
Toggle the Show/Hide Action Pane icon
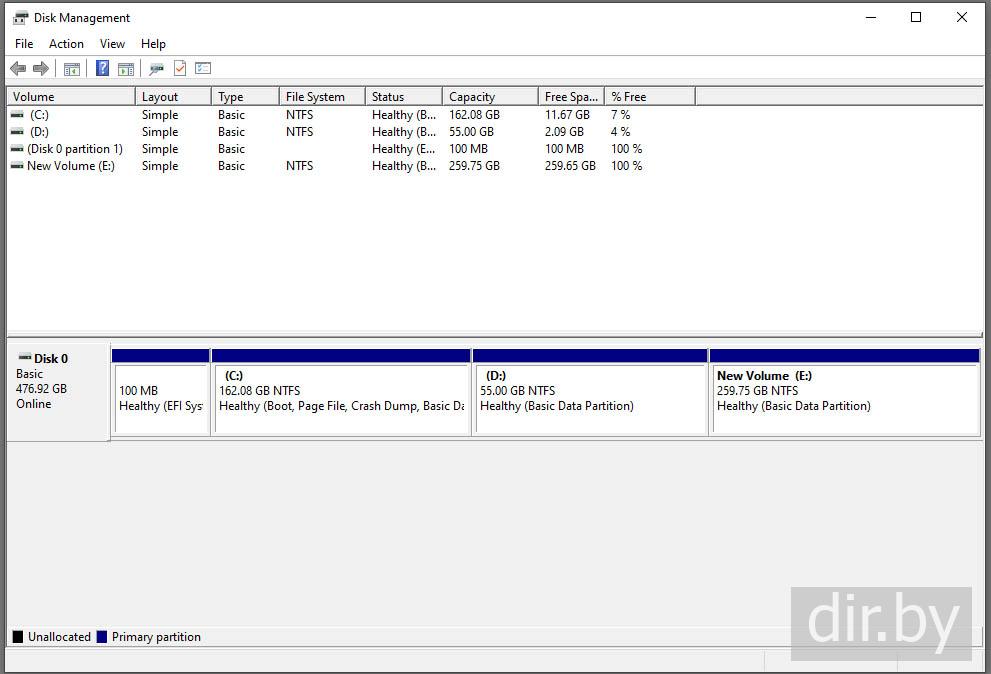point(126,68)
